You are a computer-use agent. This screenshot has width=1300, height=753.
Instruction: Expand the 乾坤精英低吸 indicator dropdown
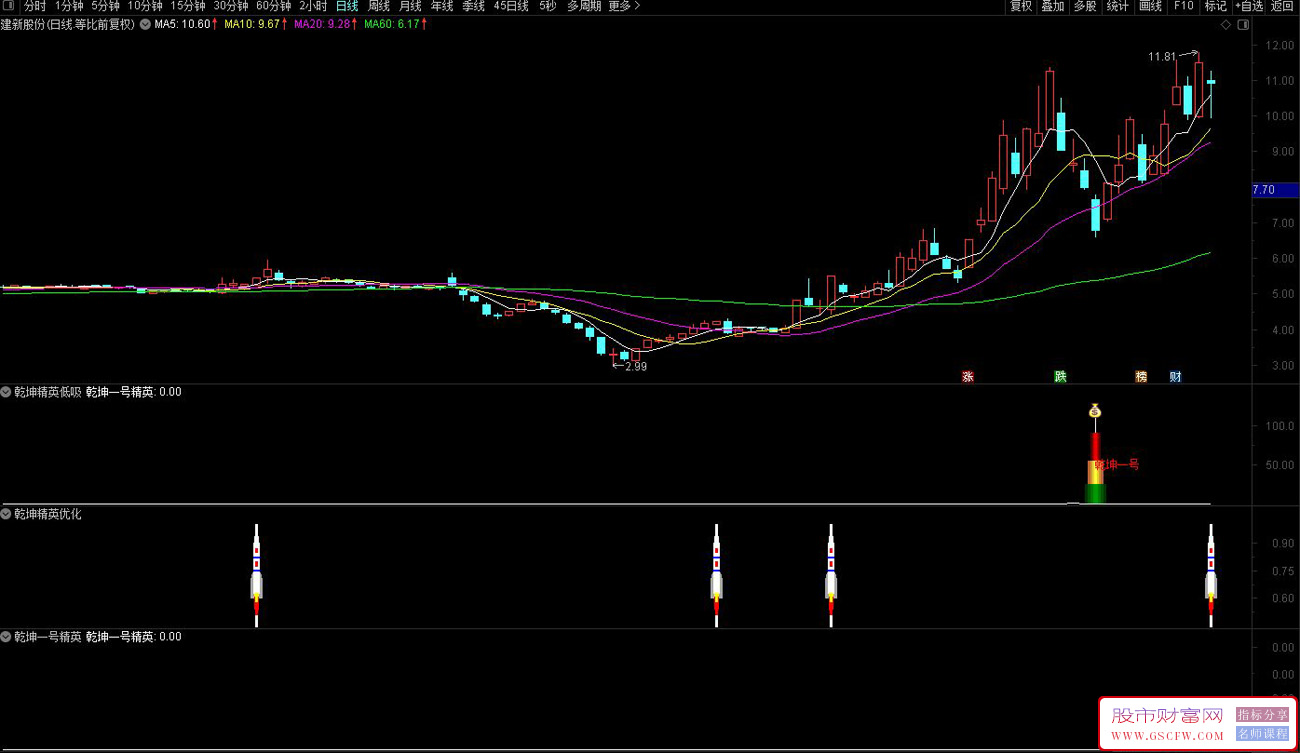pos(6,392)
